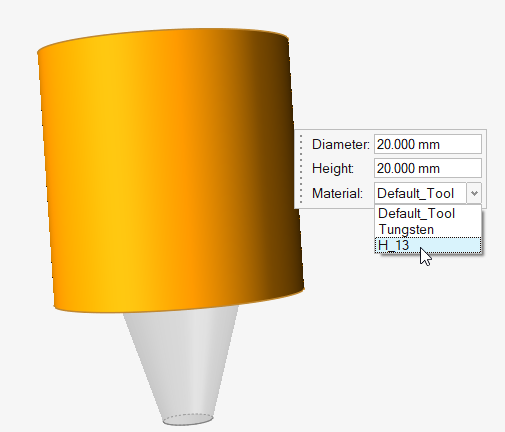Click the Height label text
The height and width of the screenshot is (432, 505).
tap(332, 168)
